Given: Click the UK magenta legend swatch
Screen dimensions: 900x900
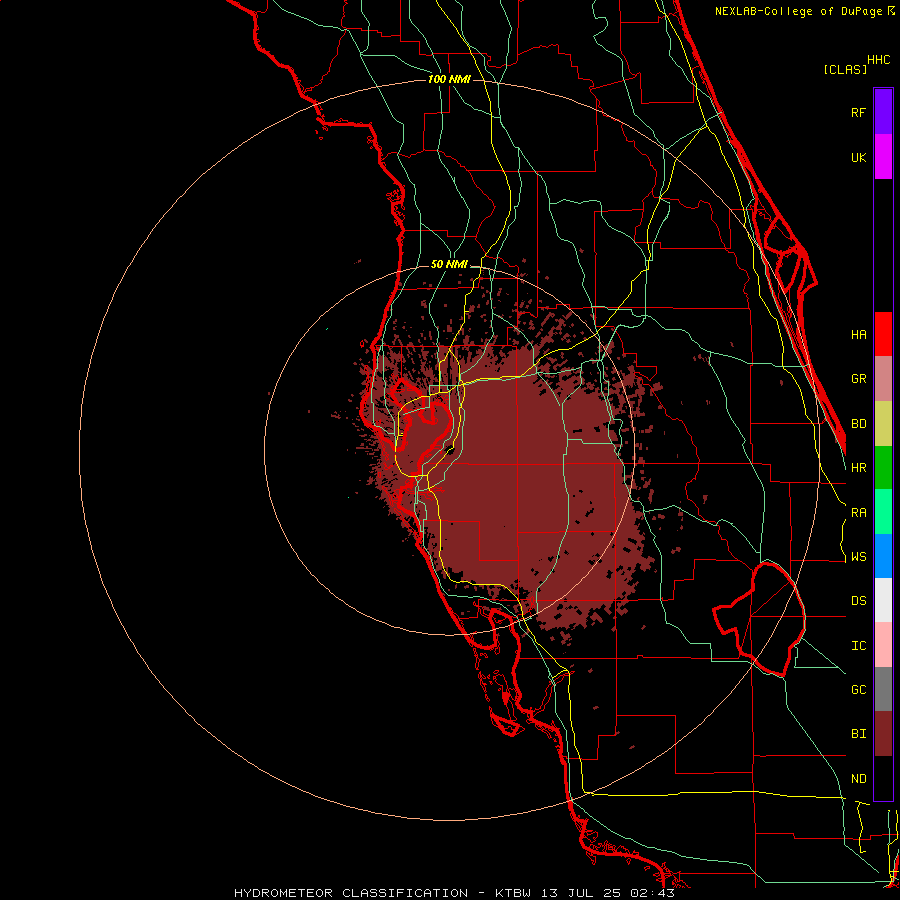Looking at the screenshot, I should click(883, 157).
